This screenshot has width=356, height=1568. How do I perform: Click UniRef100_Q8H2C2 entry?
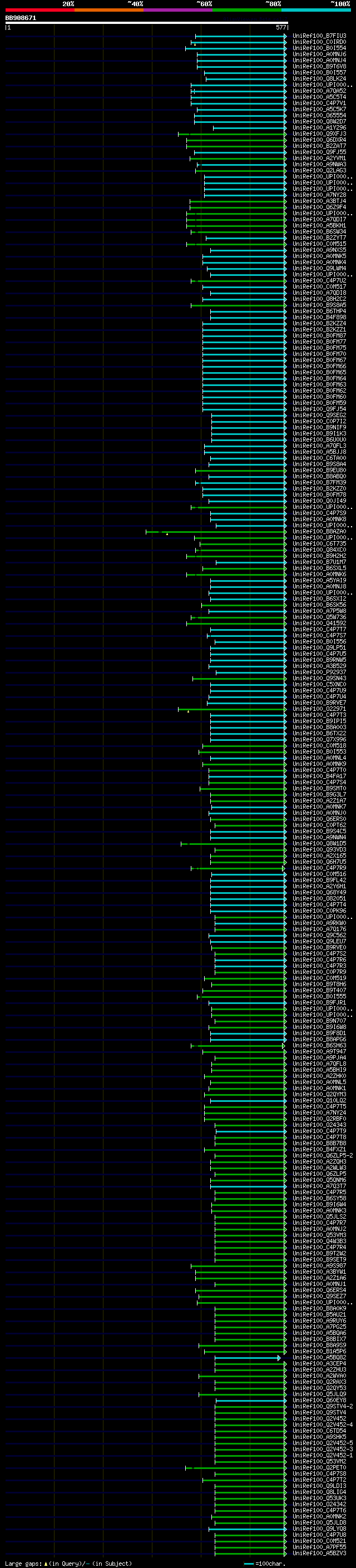tap(319, 299)
